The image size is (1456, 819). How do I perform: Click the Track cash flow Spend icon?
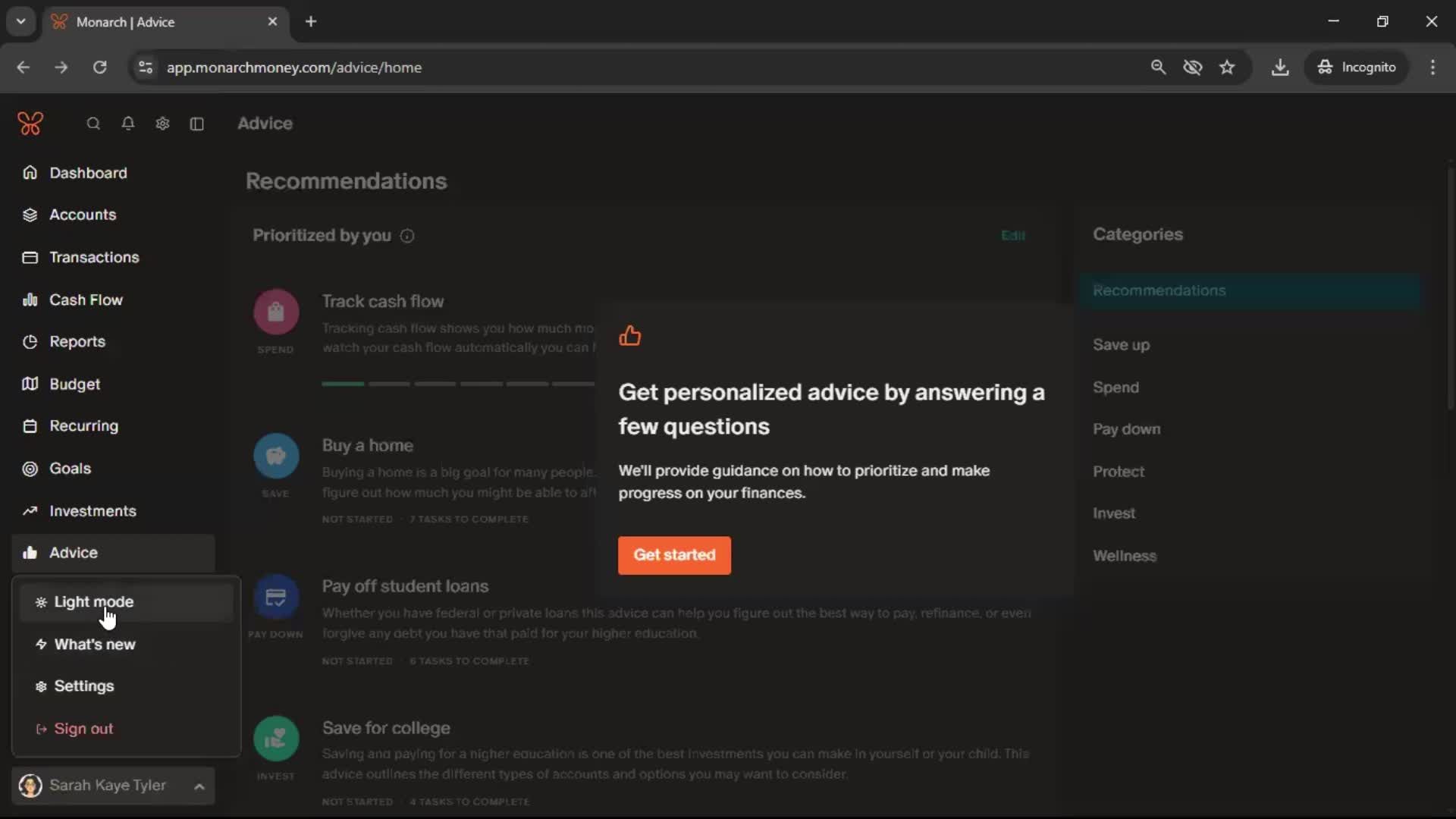276,312
